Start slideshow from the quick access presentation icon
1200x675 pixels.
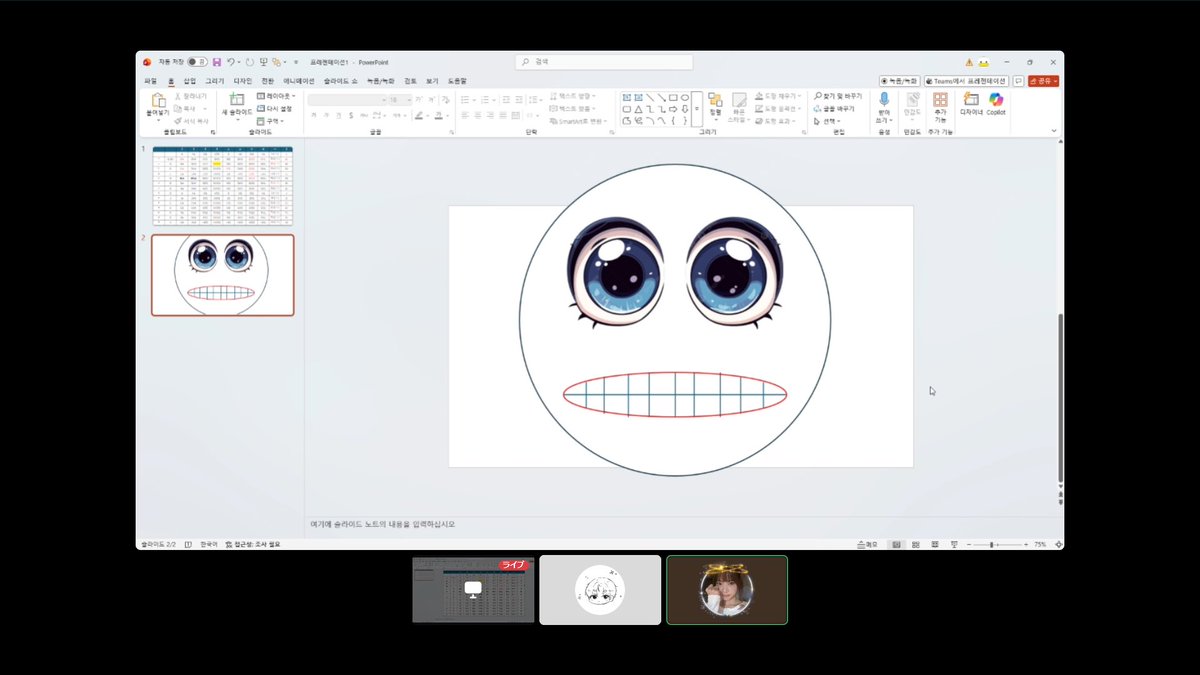pyautogui.click(x=263, y=62)
